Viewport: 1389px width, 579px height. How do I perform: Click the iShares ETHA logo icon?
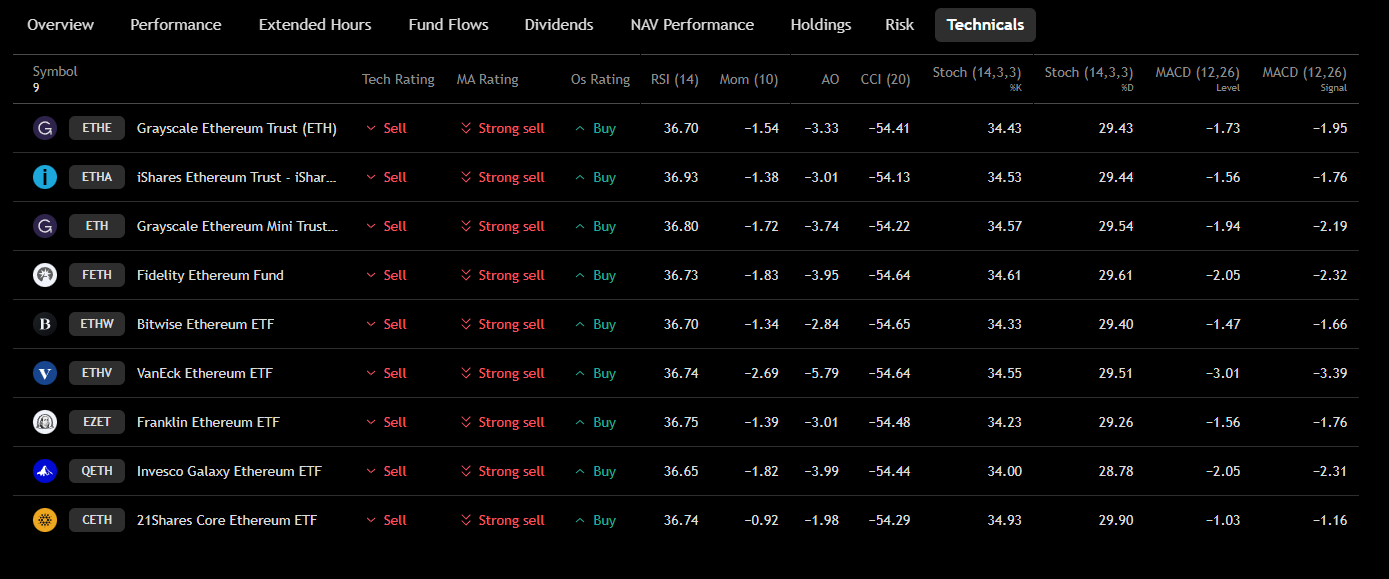pyautogui.click(x=45, y=177)
